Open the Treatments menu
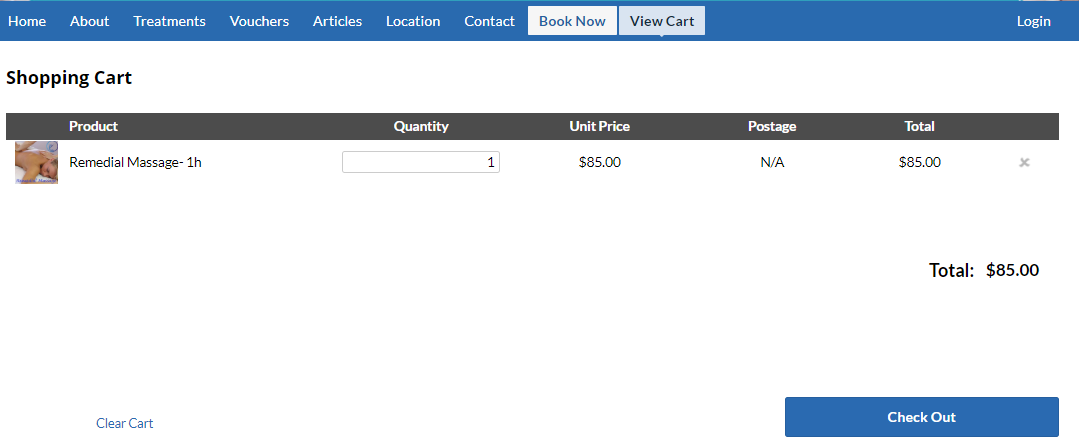Viewport: 1079px width, 448px height. (169, 21)
